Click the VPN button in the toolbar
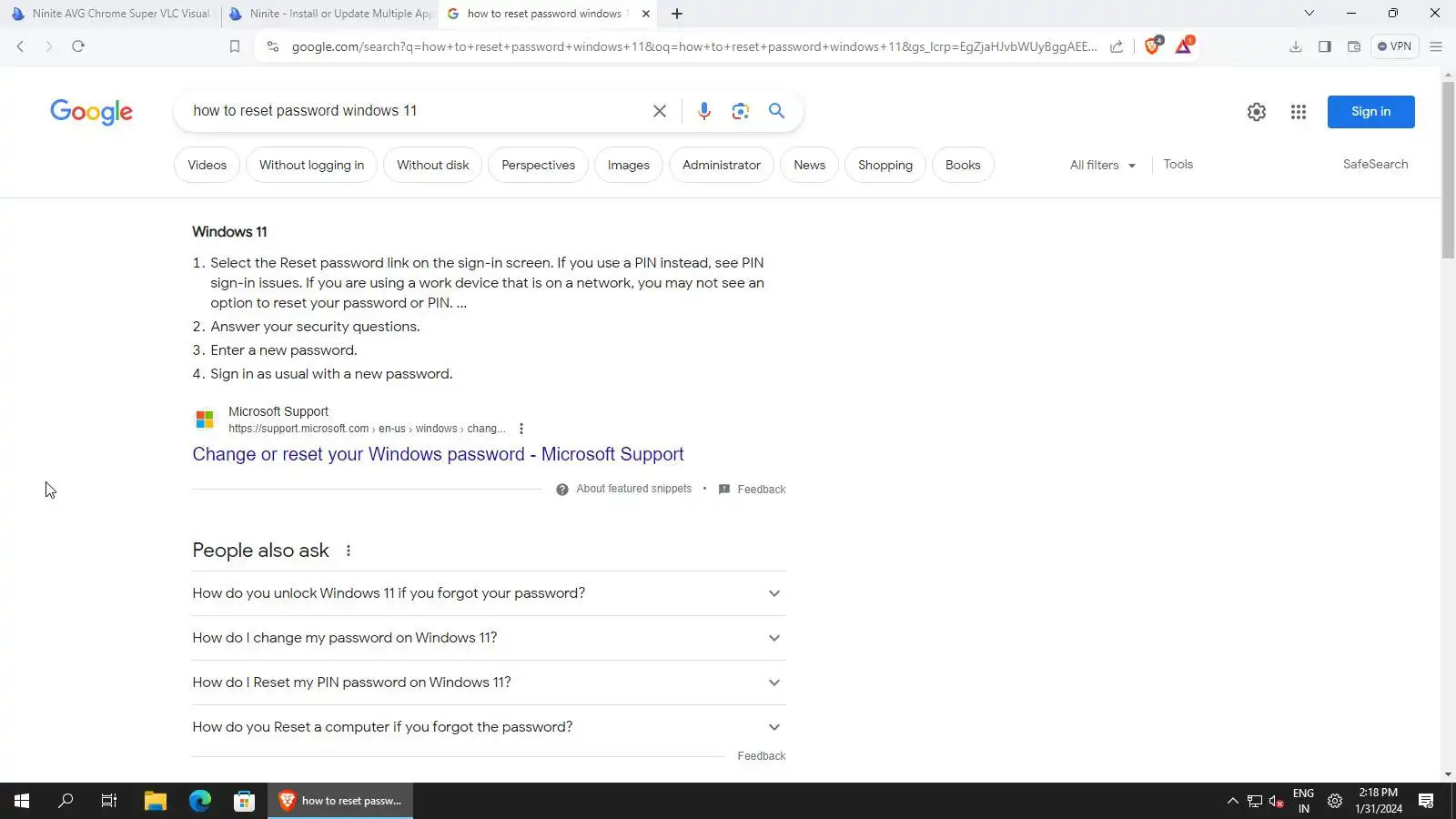1456x819 pixels. (x=1394, y=46)
